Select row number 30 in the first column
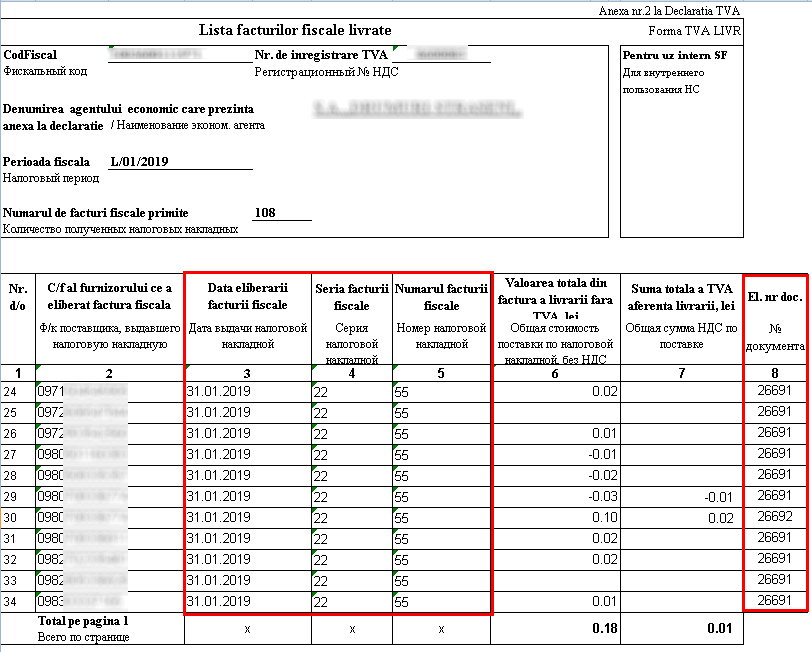Screen dimensions: 812x652 click(10, 518)
